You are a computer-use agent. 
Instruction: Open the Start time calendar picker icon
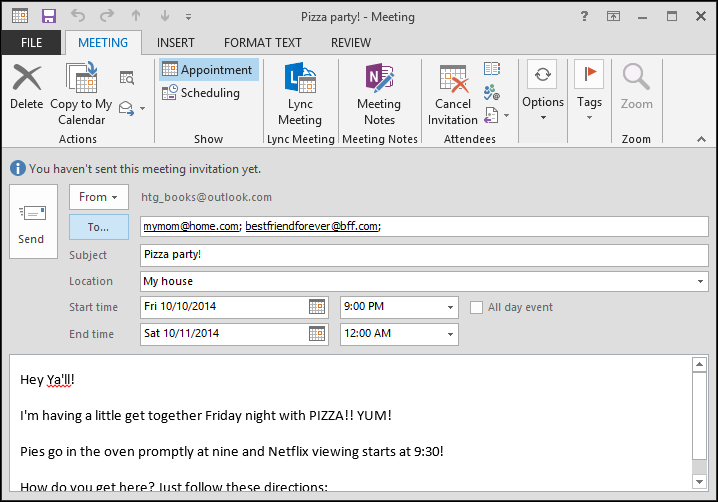(317, 306)
